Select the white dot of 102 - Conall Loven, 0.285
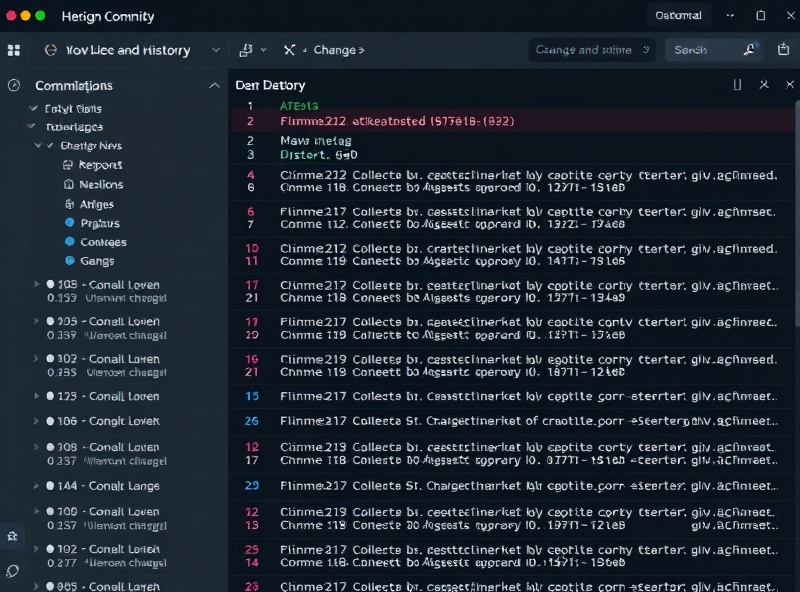The height and width of the screenshot is (592, 800). [50, 358]
